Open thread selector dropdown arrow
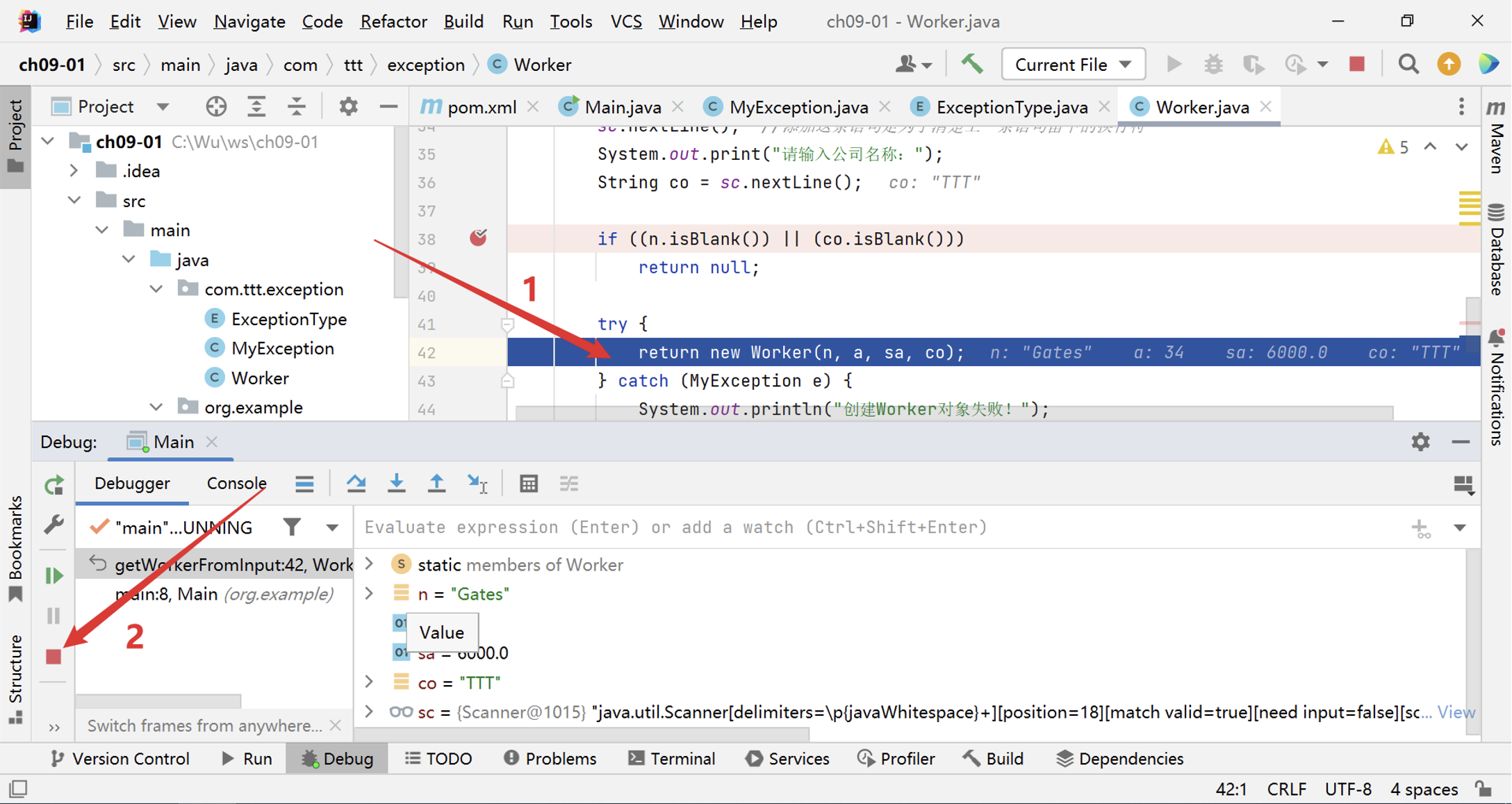The image size is (1512, 804). pos(332,528)
